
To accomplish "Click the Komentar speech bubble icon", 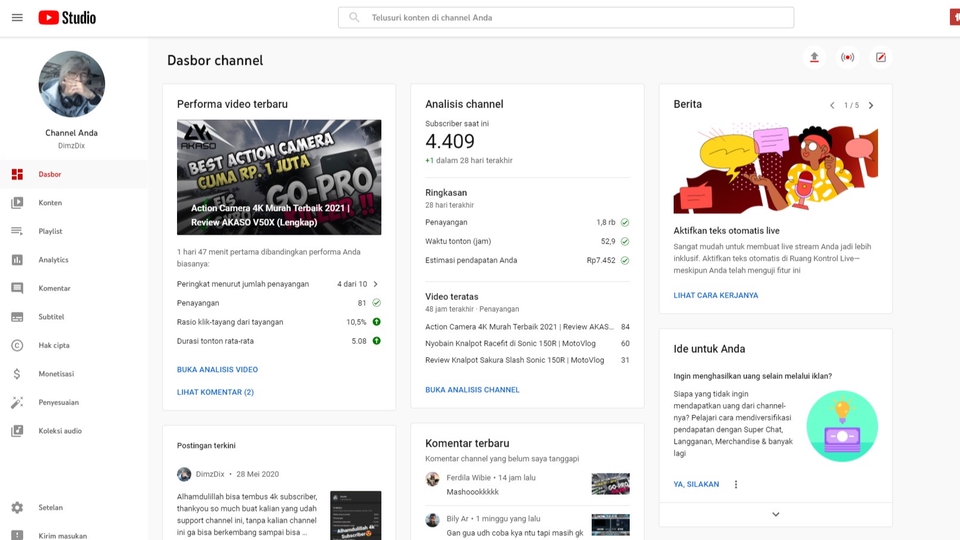I will coord(17,288).
